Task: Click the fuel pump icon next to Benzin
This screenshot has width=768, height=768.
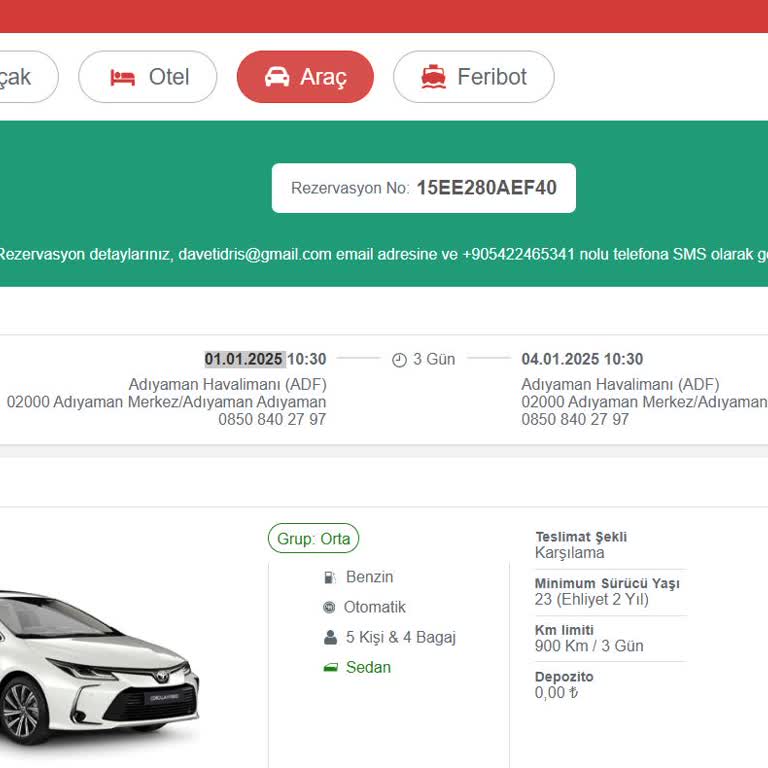Action: click(329, 577)
